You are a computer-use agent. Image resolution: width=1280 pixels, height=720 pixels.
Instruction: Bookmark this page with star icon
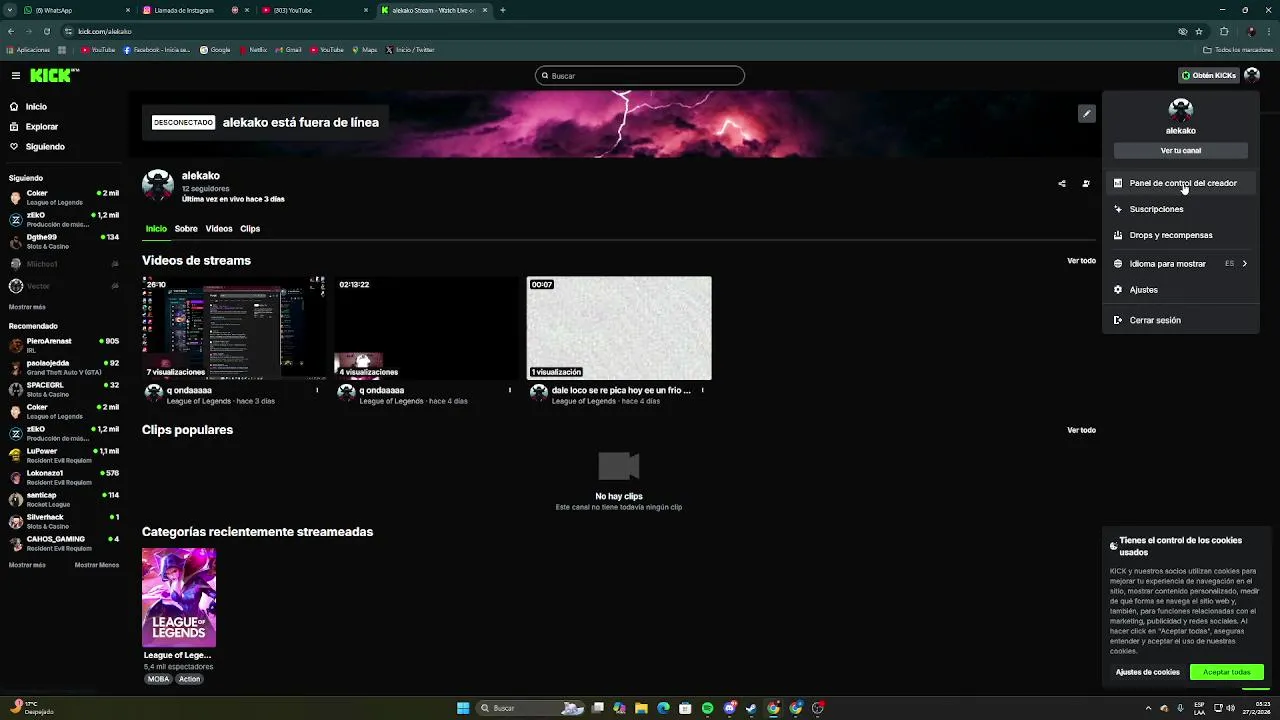(1199, 31)
